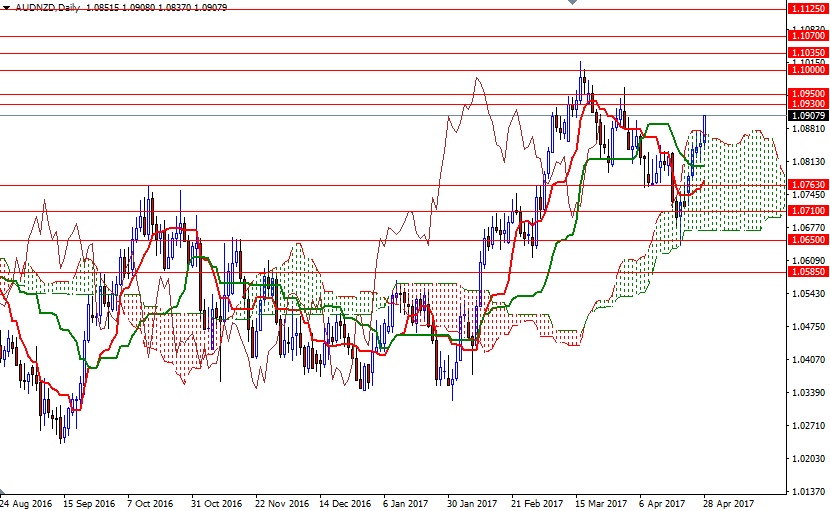Click the 1.10350 price level label
The image size is (830, 511).
click(807, 53)
